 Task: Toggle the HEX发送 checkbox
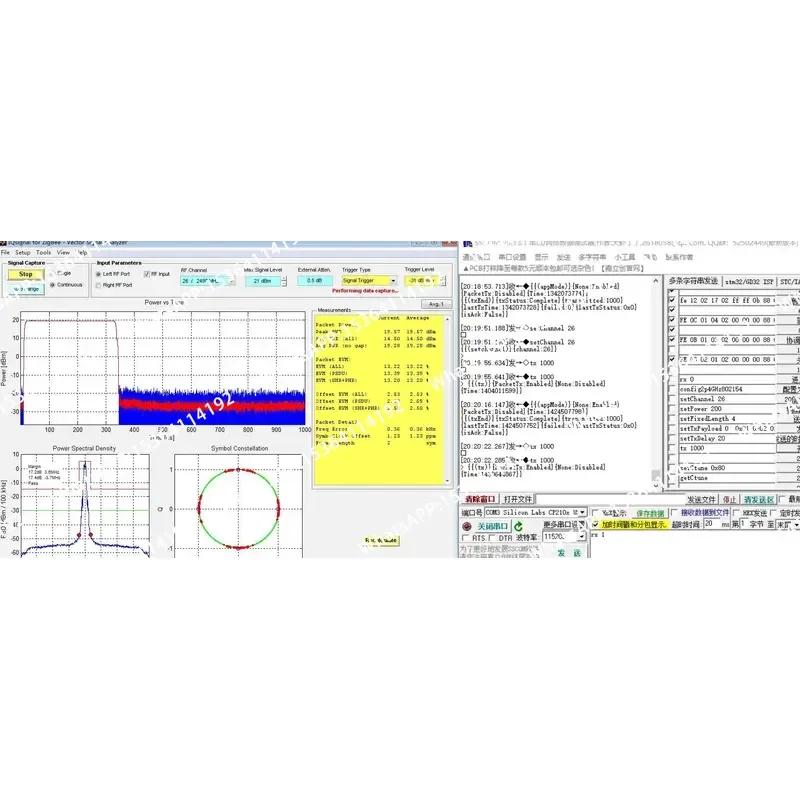736,513
